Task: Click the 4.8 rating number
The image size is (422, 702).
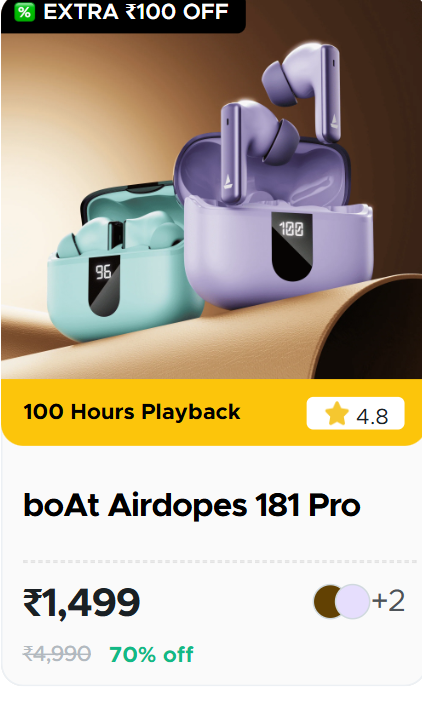Action: (372, 416)
